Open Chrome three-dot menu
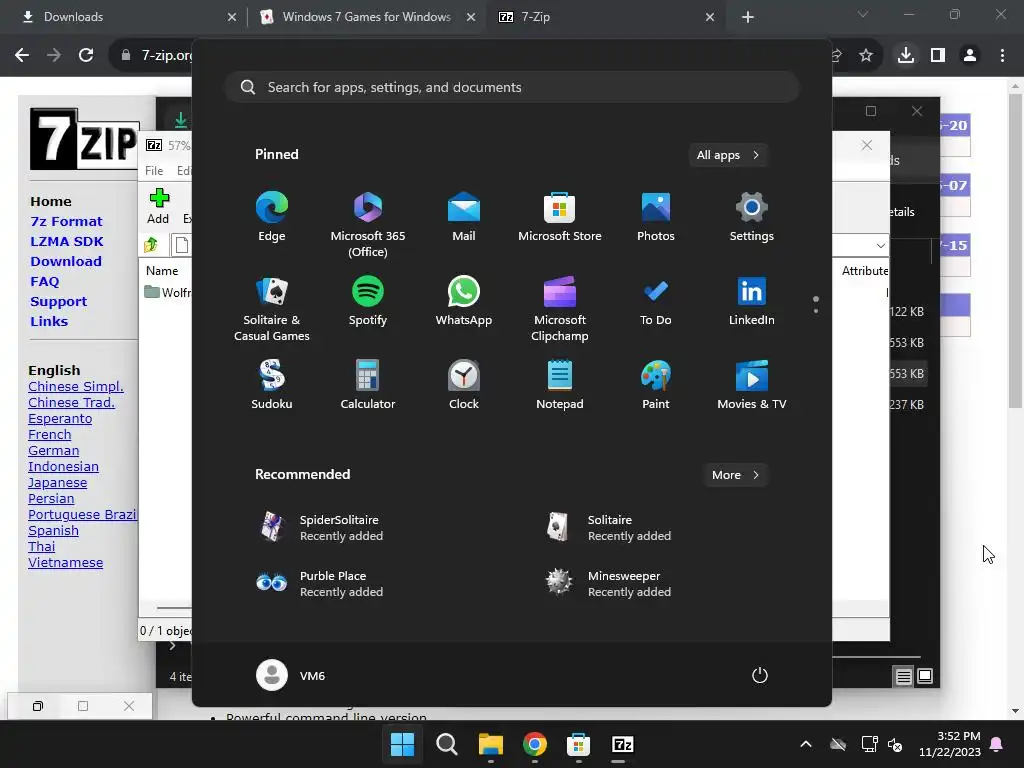 coord(1002,56)
